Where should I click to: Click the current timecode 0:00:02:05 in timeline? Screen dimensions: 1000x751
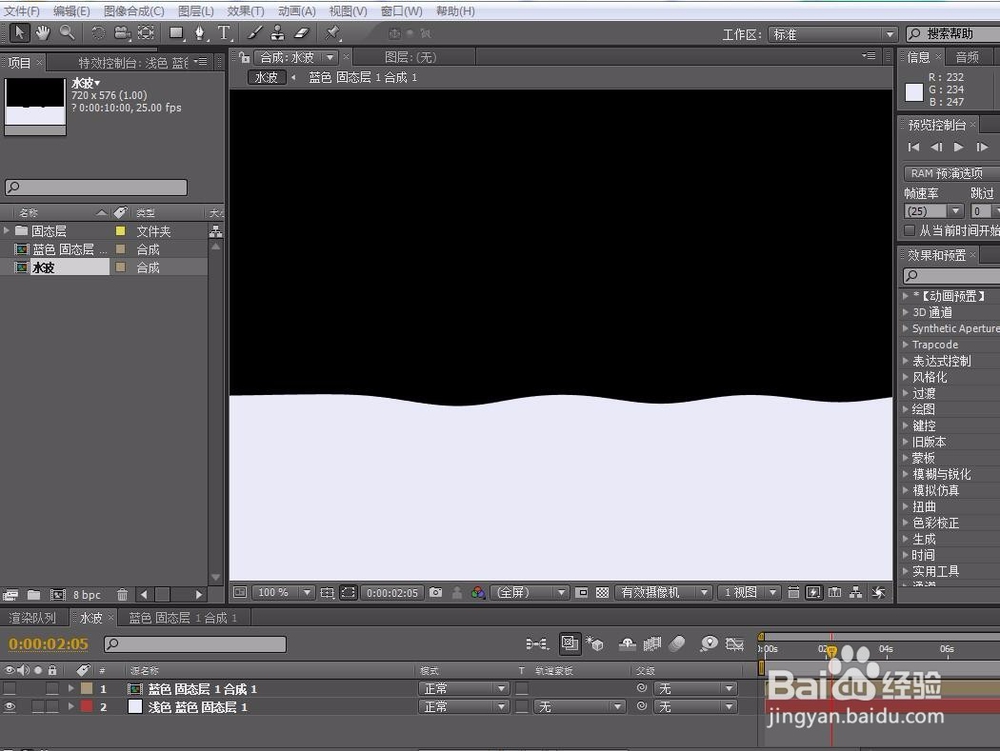48,644
